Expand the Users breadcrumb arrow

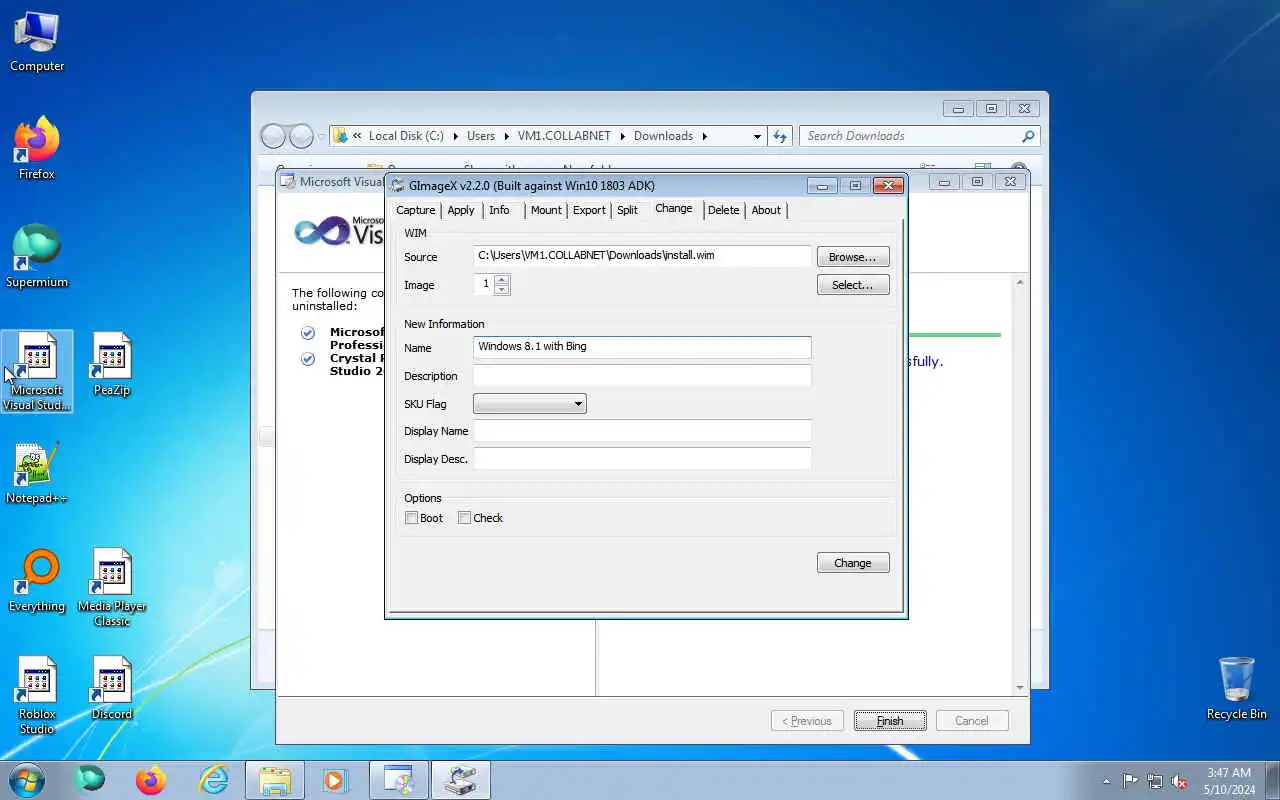pos(505,136)
